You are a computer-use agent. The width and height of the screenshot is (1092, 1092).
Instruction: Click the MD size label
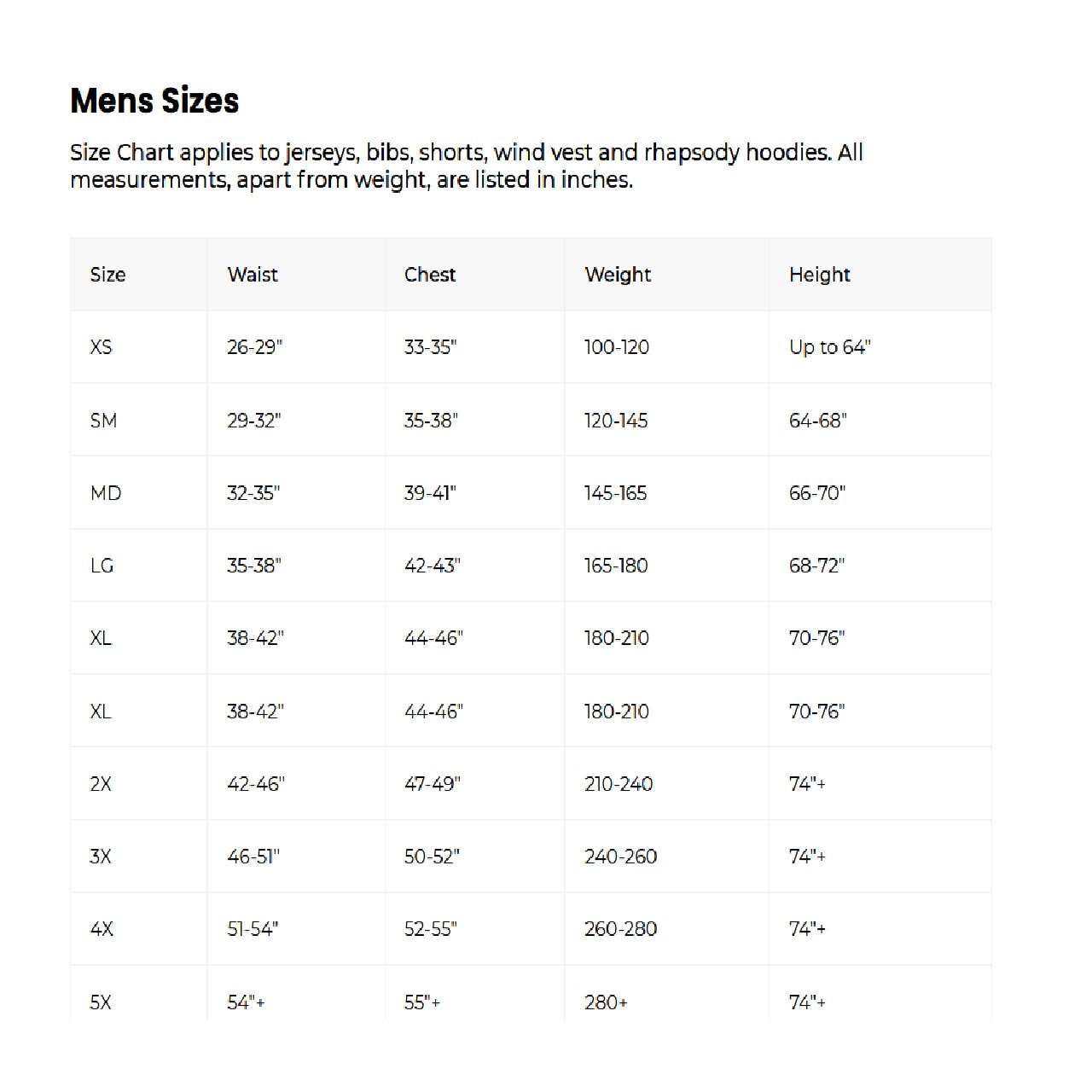(106, 493)
